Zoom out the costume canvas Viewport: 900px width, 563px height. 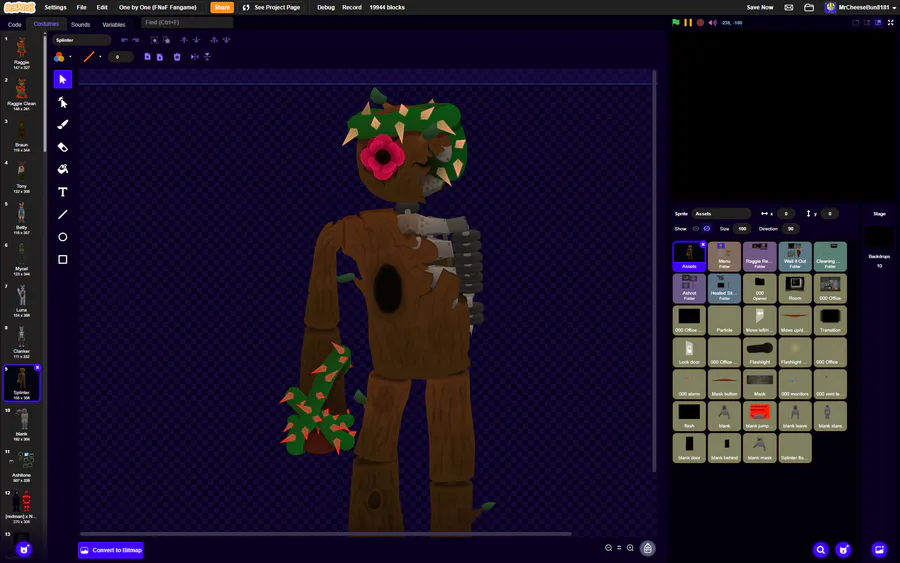[x=608, y=548]
